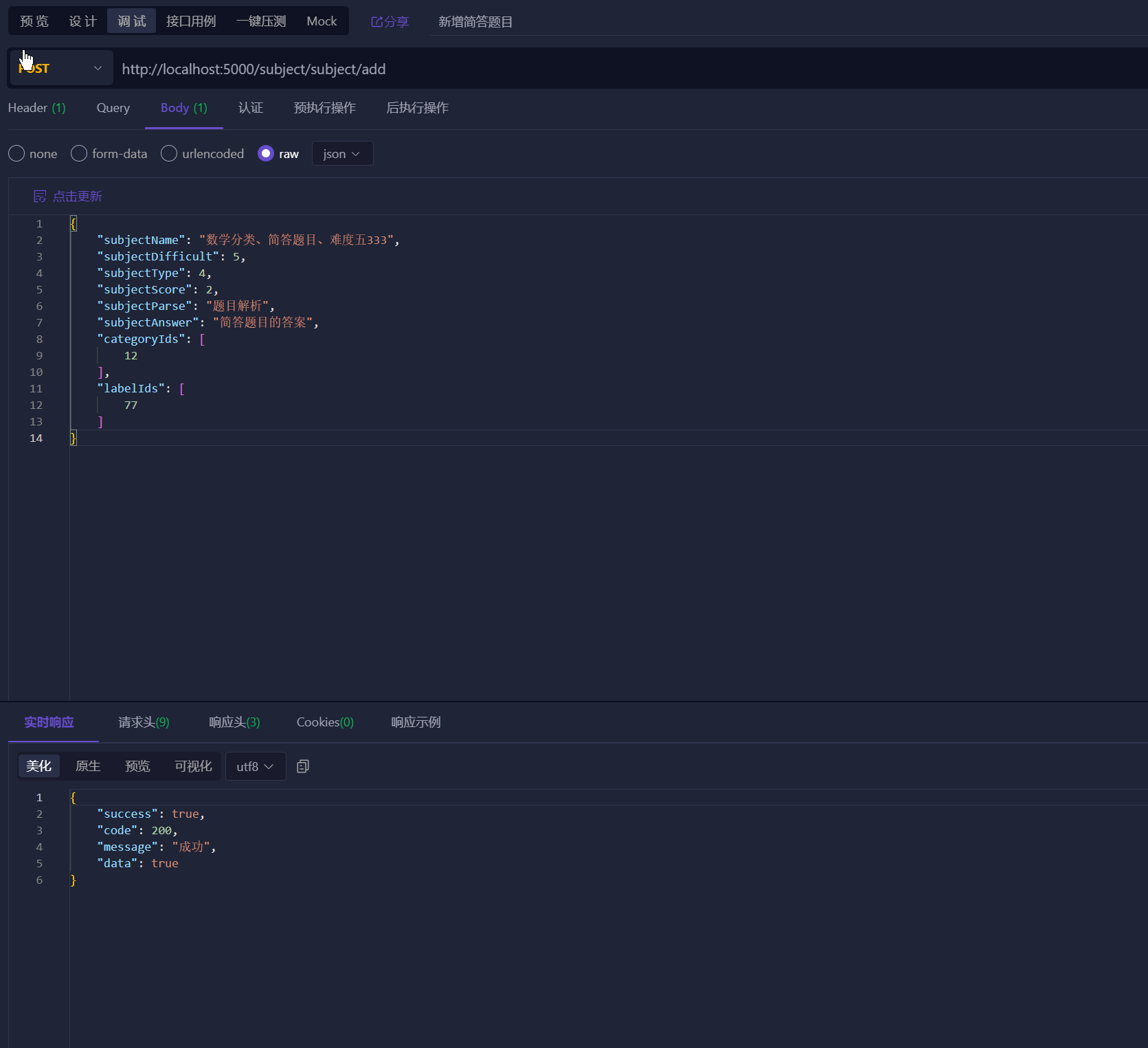Open the POST method dropdown

point(62,68)
